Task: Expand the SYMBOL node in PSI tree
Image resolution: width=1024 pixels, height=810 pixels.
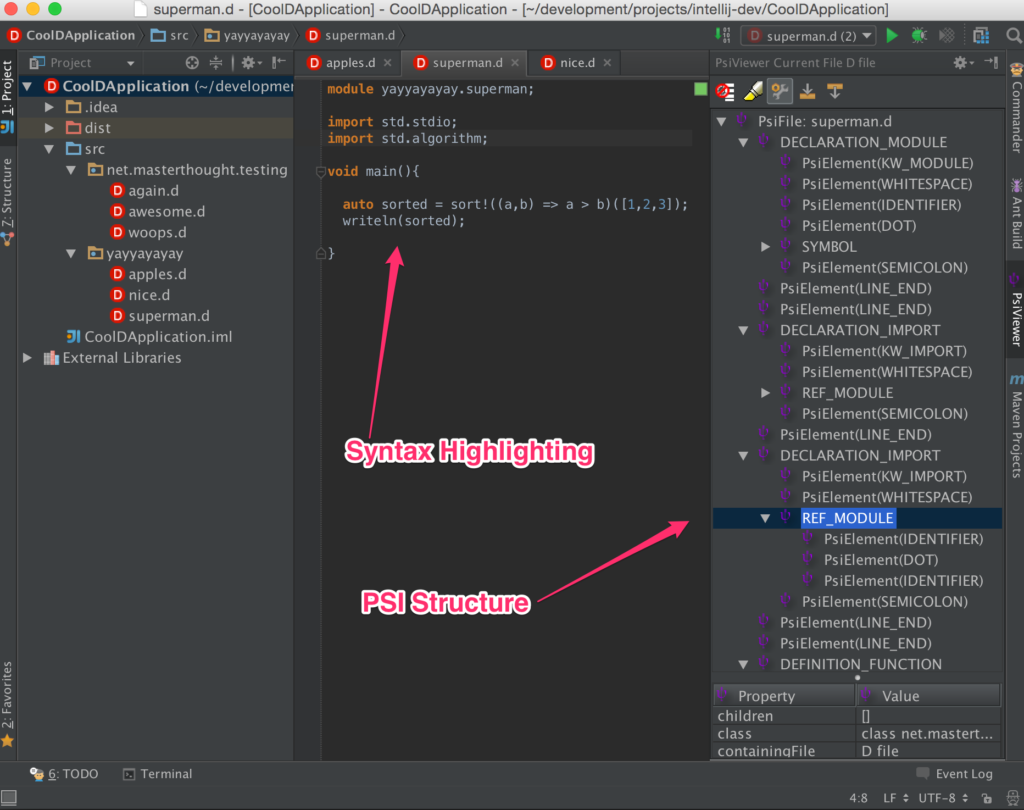Action: click(765, 247)
